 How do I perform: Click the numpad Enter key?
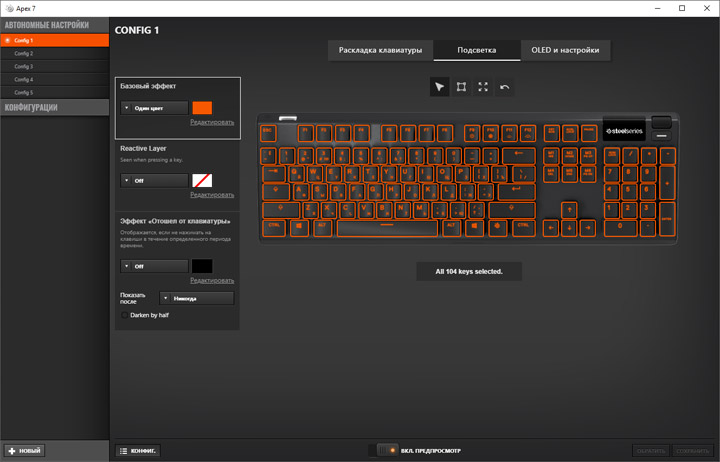pos(667,219)
